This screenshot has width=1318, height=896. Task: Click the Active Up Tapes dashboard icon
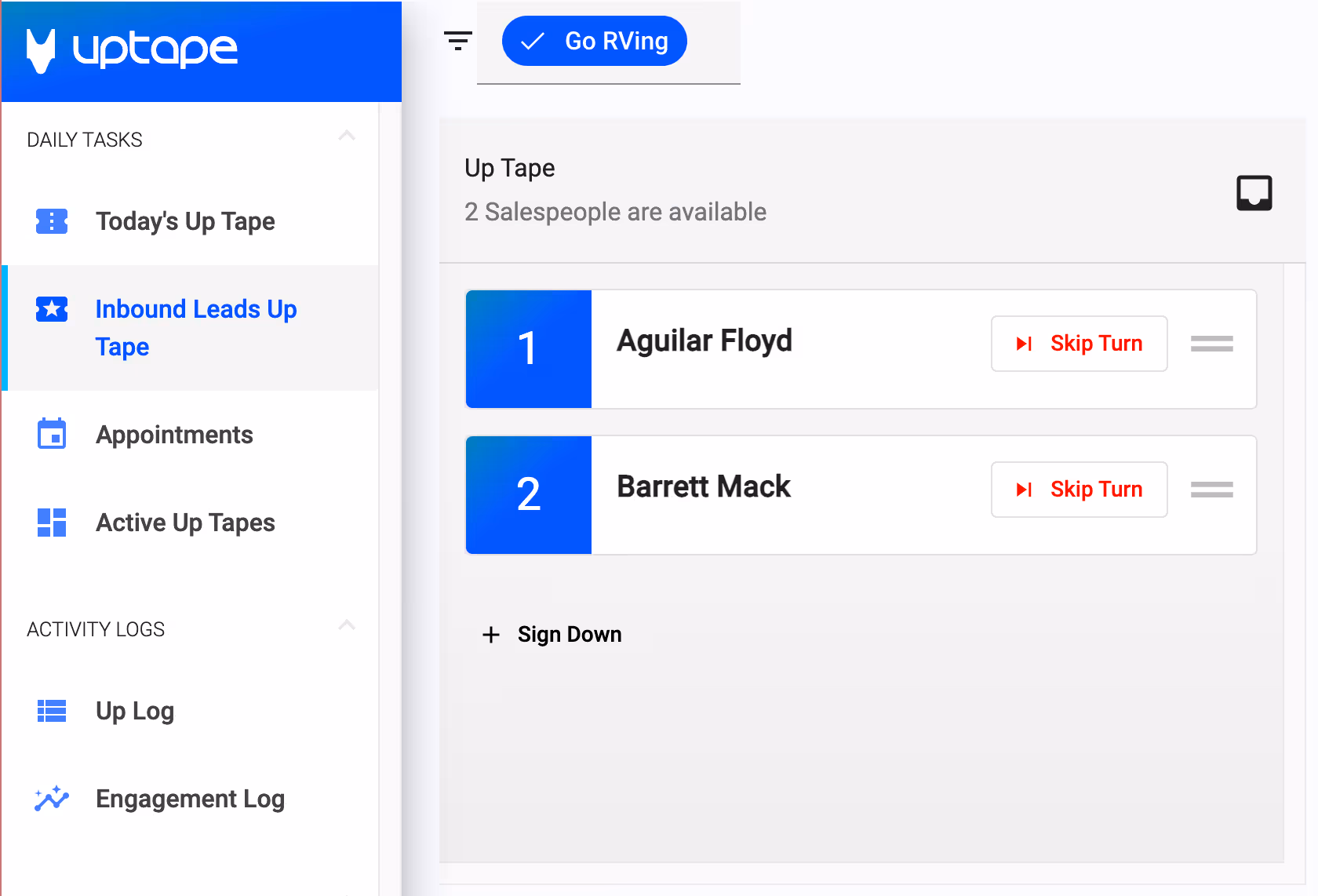click(x=52, y=523)
